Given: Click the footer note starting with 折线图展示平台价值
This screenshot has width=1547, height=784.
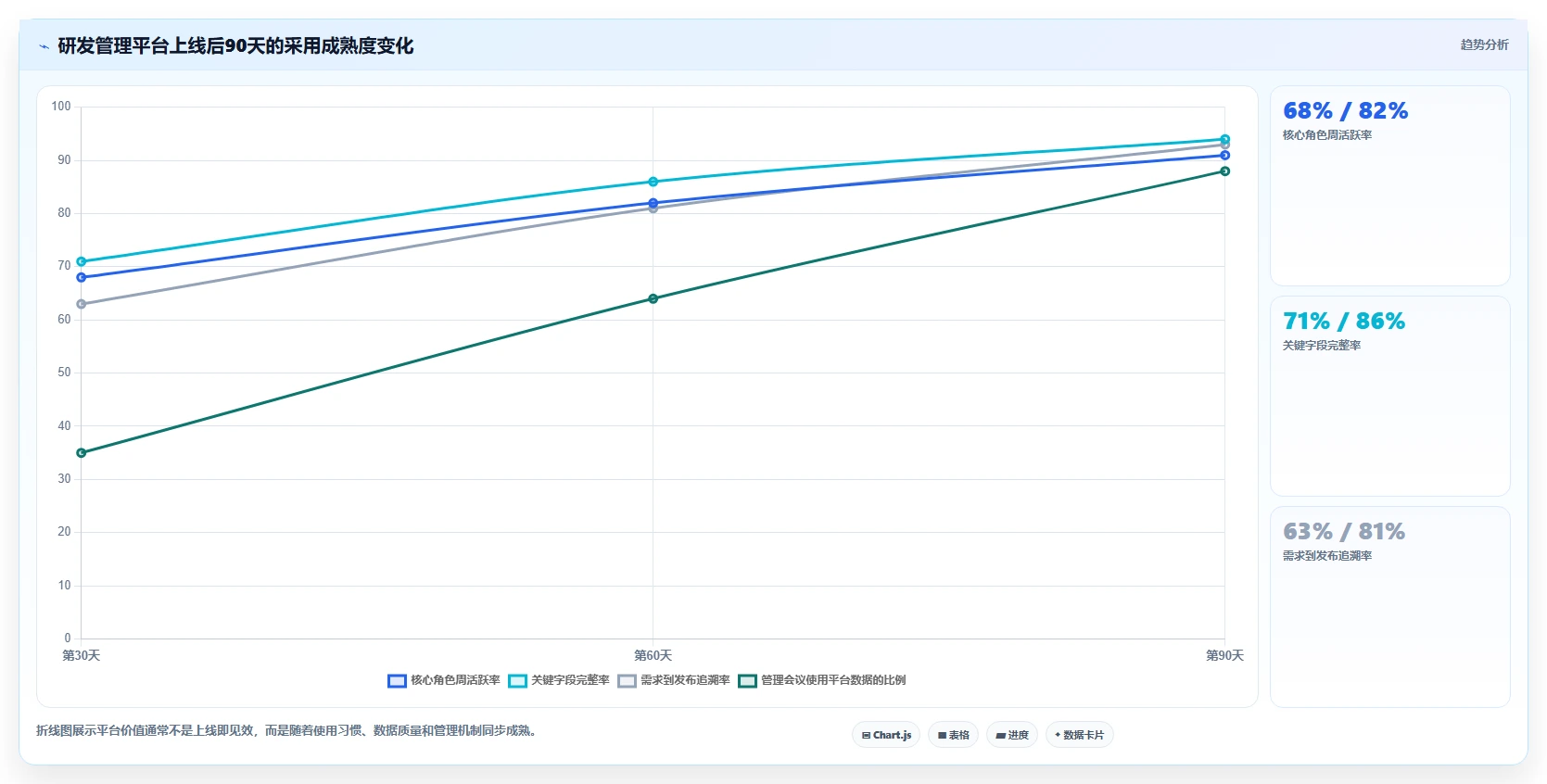Looking at the screenshot, I should 288,730.
